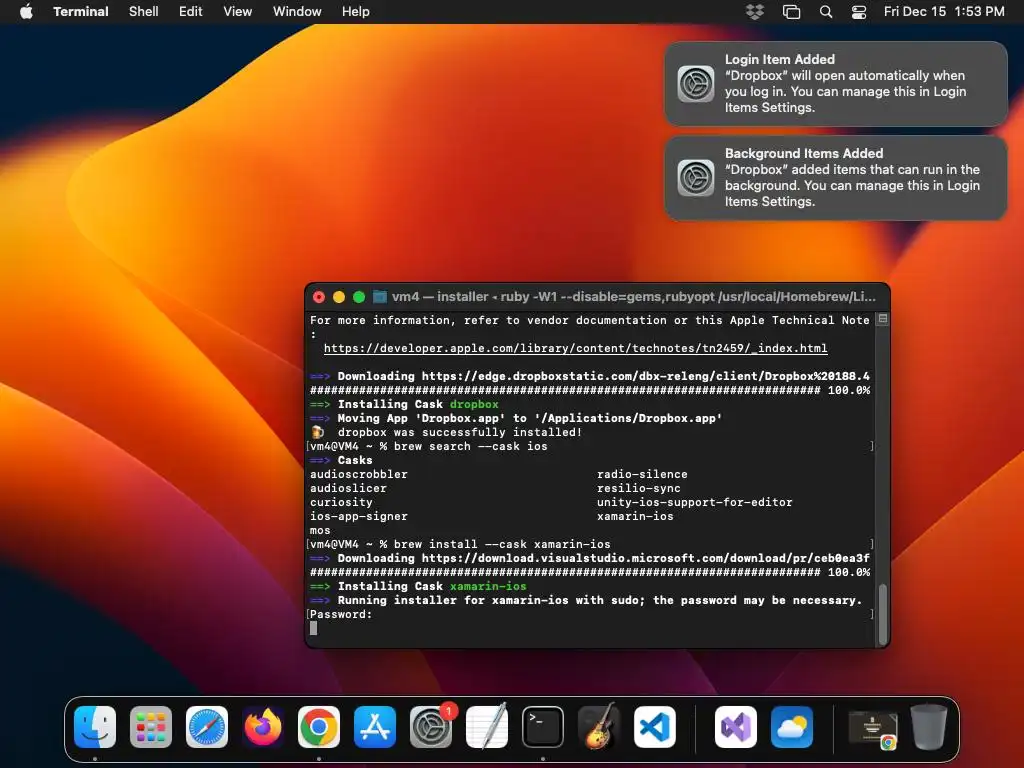Open Visual Studio purple icon in Dock
This screenshot has height=768, width=1024.
[736, 727]
